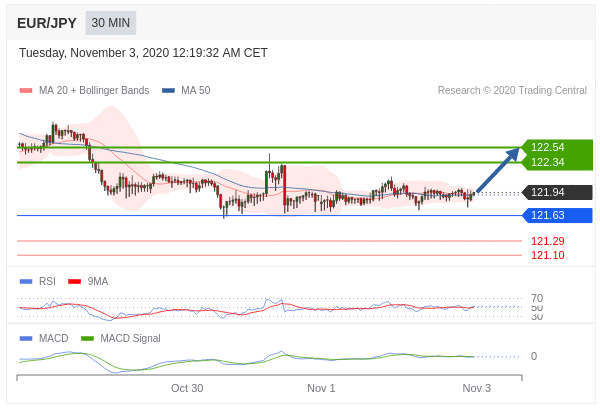The width and height of the screenshot is (600, 412).
Task: Click the green MACD Signal legend swatch
Action: point(87,339)
